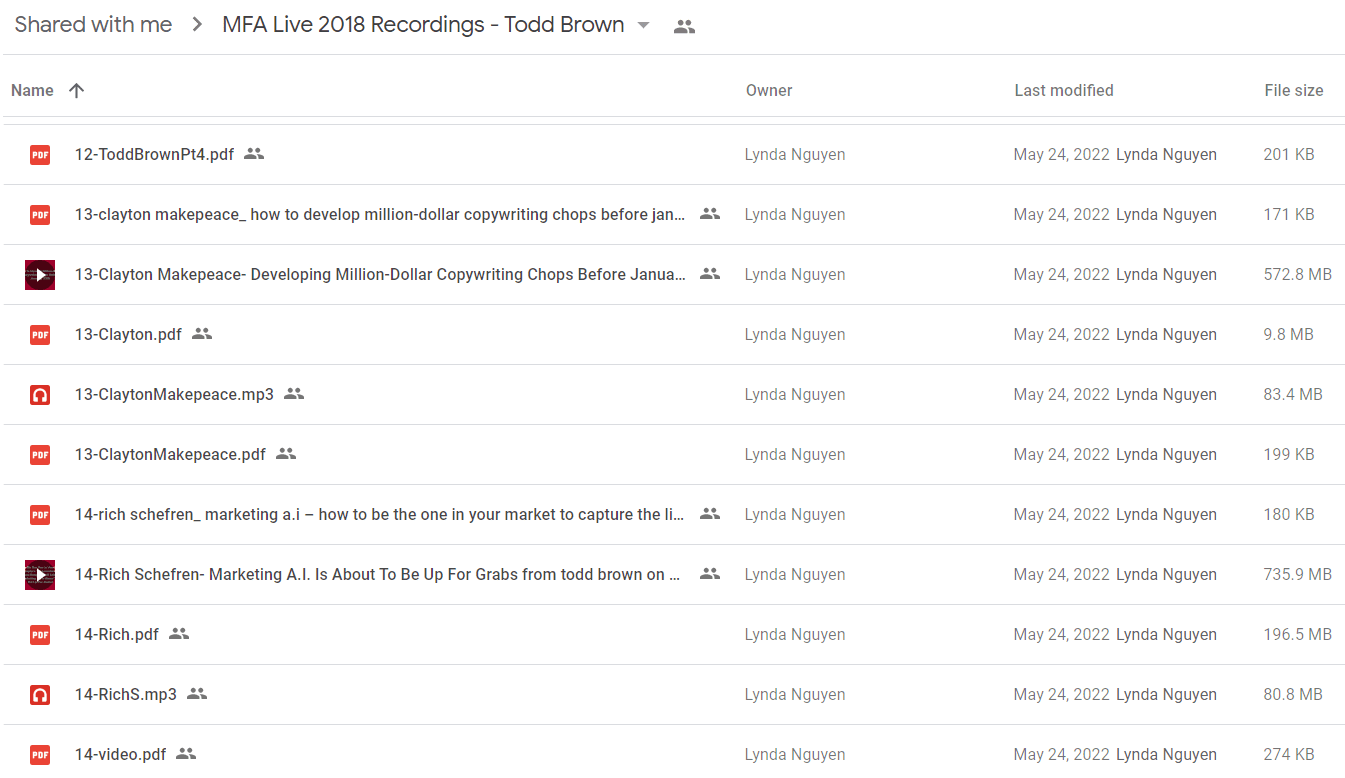Open the video thumbnail for 14-Rich Schefren- Marketing A.I.
Viewport: 1345px width, 778px height.
point(40,575)
